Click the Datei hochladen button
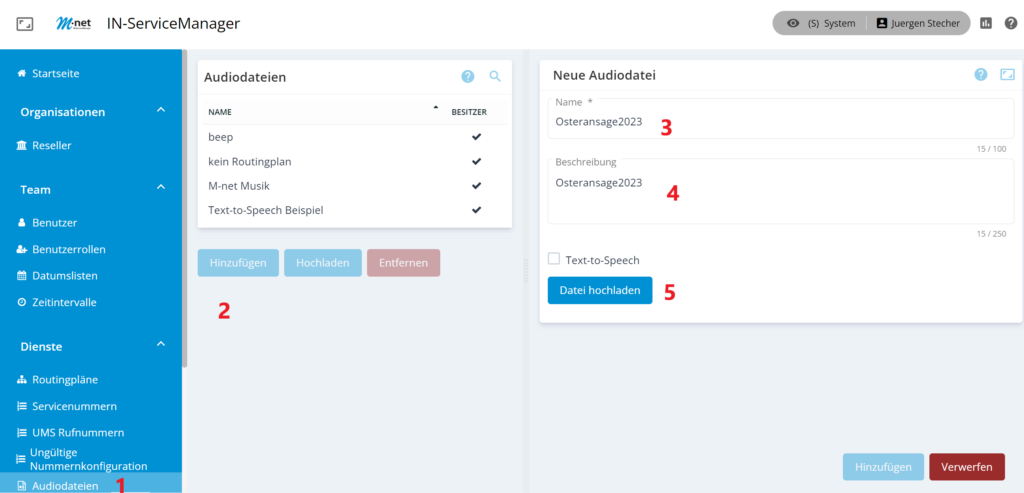This screenshot has width=1024, height=493. click(600, 290)
